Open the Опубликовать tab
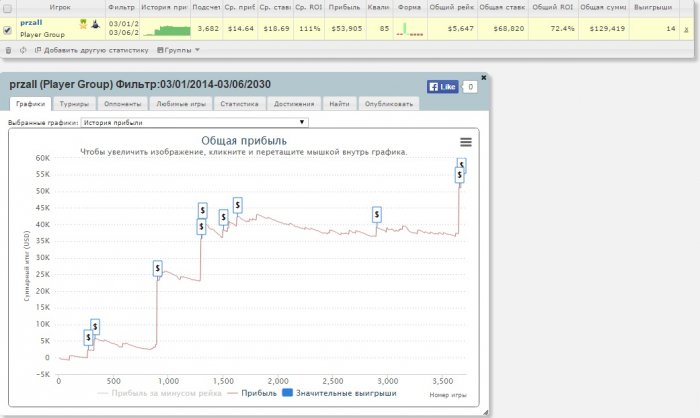Image resolution: width=700 pixels, height=418 pixels. pos(389,104)
